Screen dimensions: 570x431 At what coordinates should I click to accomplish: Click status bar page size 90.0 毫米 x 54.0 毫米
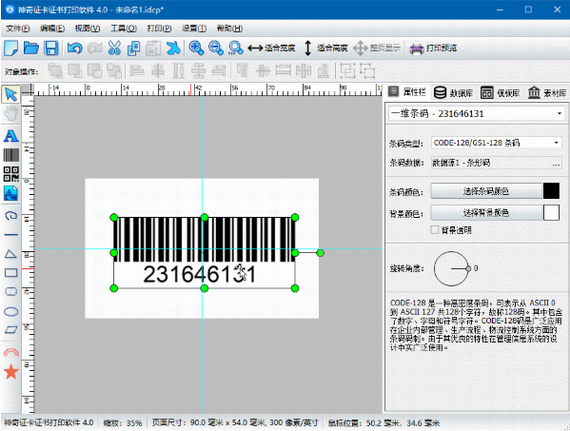[x=235, y=423]
